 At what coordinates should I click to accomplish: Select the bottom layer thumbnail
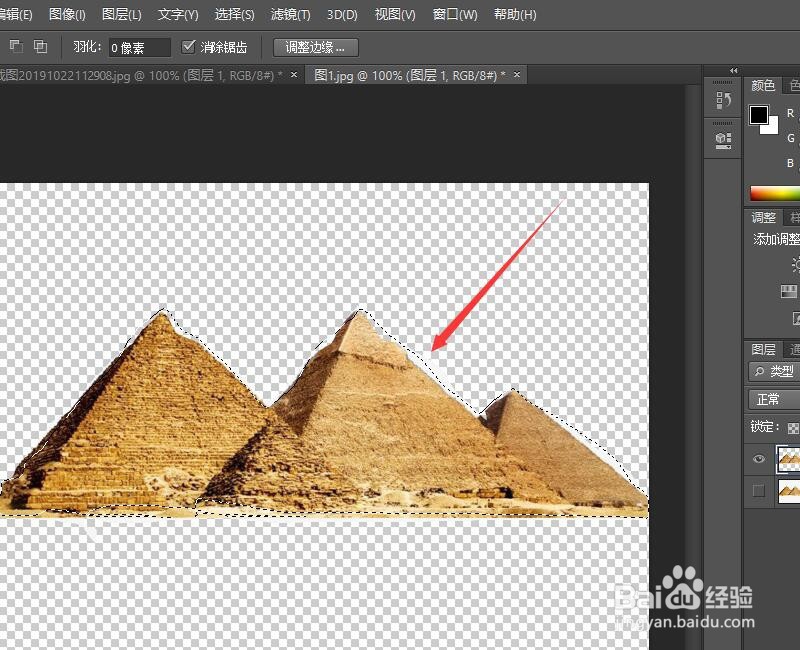tap(789, 491)
